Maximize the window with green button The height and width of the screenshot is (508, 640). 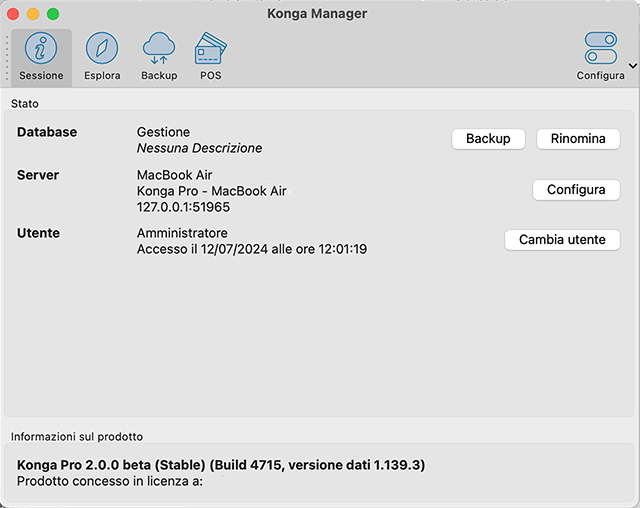pyautogui.click(x=53, y=14)
